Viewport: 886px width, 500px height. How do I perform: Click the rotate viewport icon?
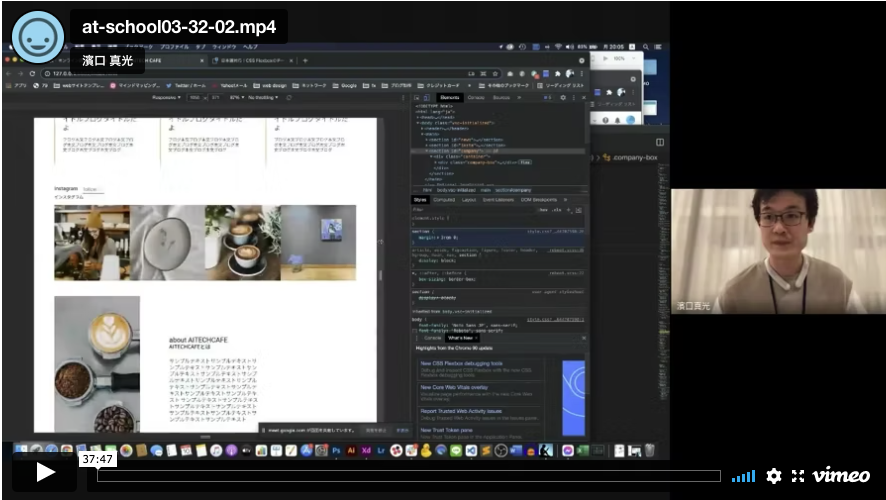[x=289, y=98]
